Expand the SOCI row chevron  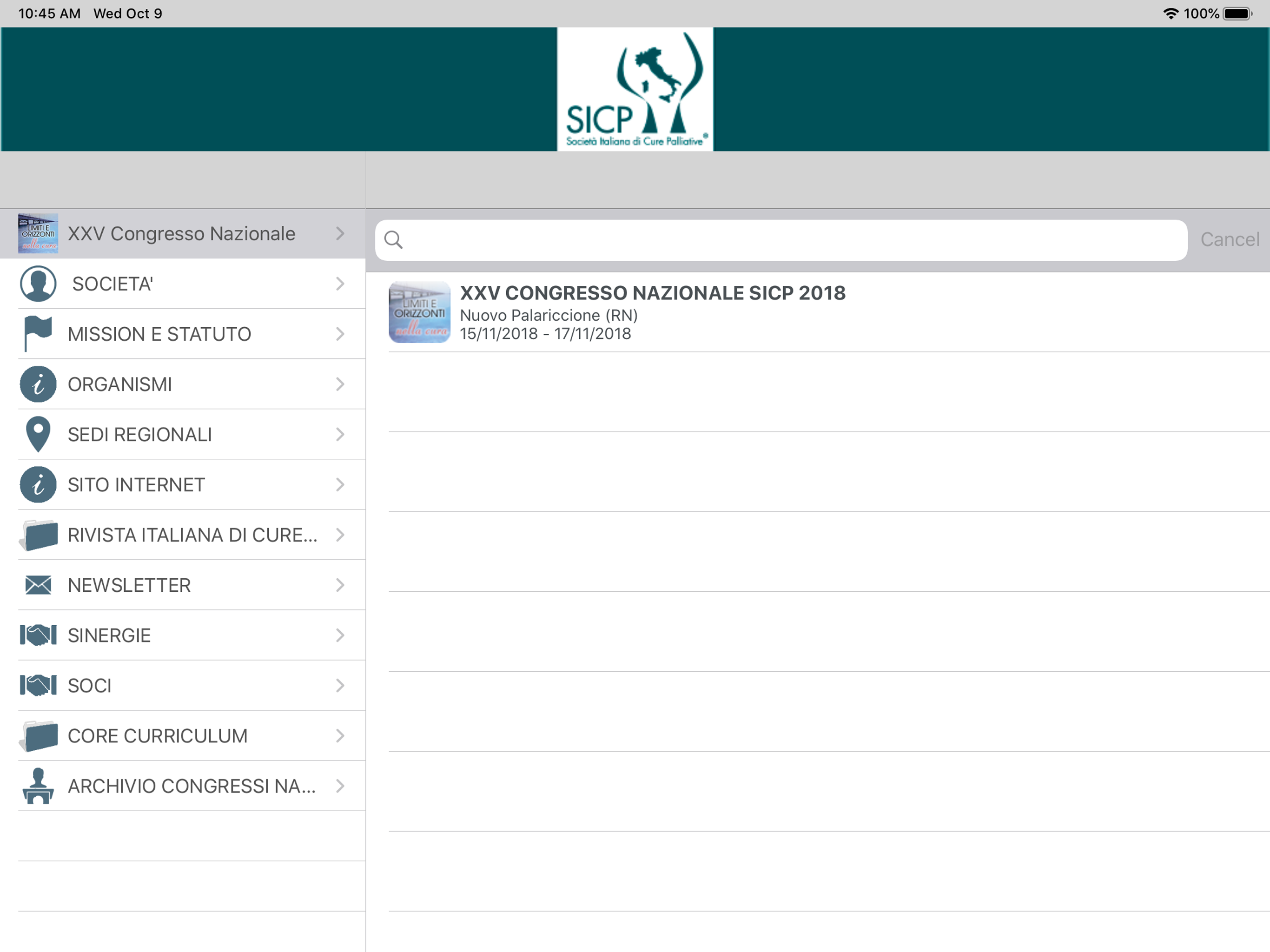coord(340,686)
